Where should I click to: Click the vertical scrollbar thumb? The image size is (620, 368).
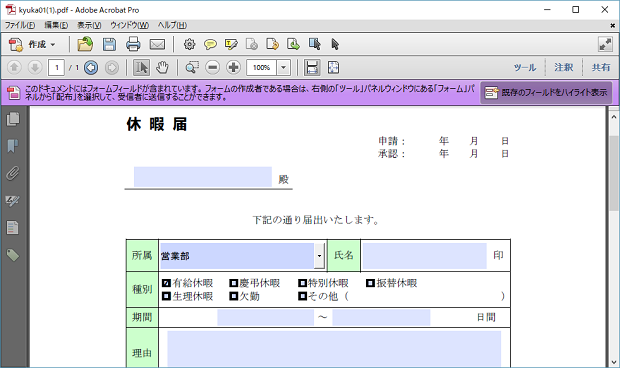pyautogui.click(x=614, y=174)
